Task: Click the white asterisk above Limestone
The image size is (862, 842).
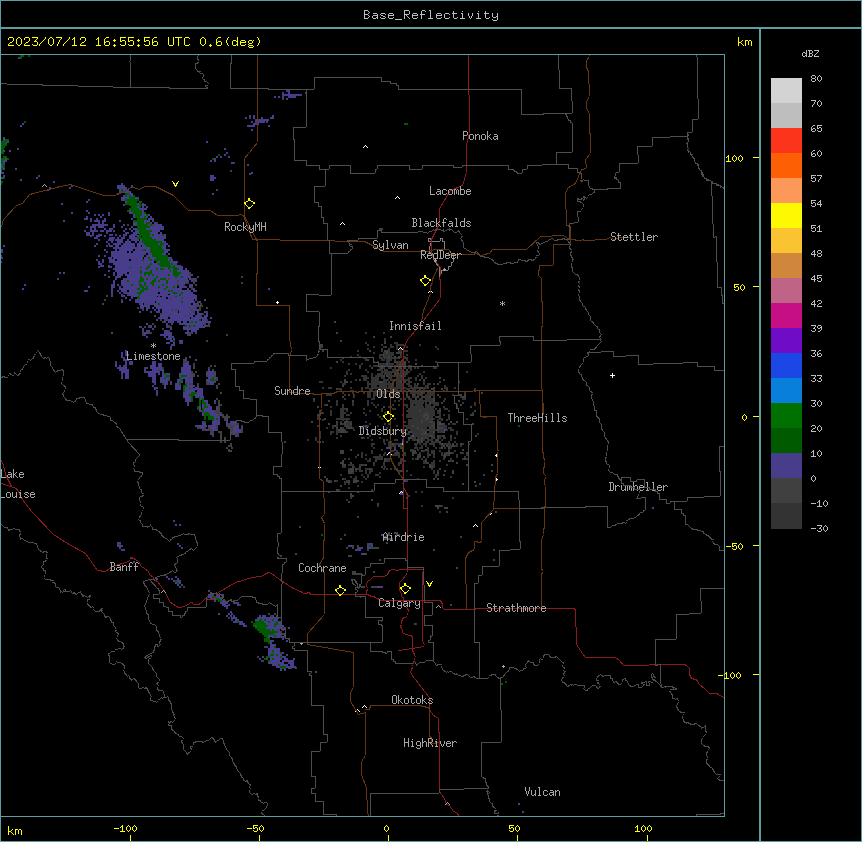Action: coord(153,346)
